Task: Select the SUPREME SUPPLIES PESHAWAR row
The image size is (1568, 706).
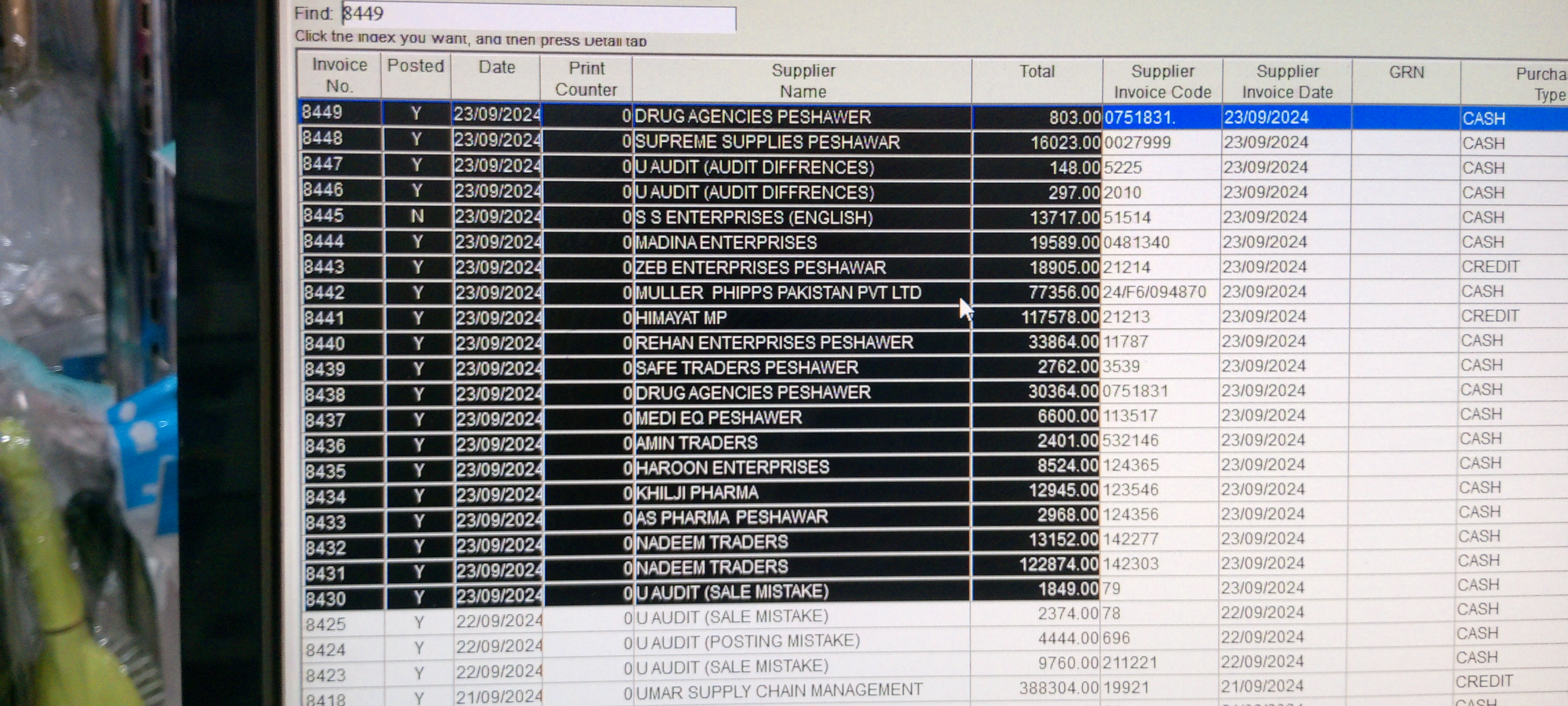Action: [x=766, y=143]
